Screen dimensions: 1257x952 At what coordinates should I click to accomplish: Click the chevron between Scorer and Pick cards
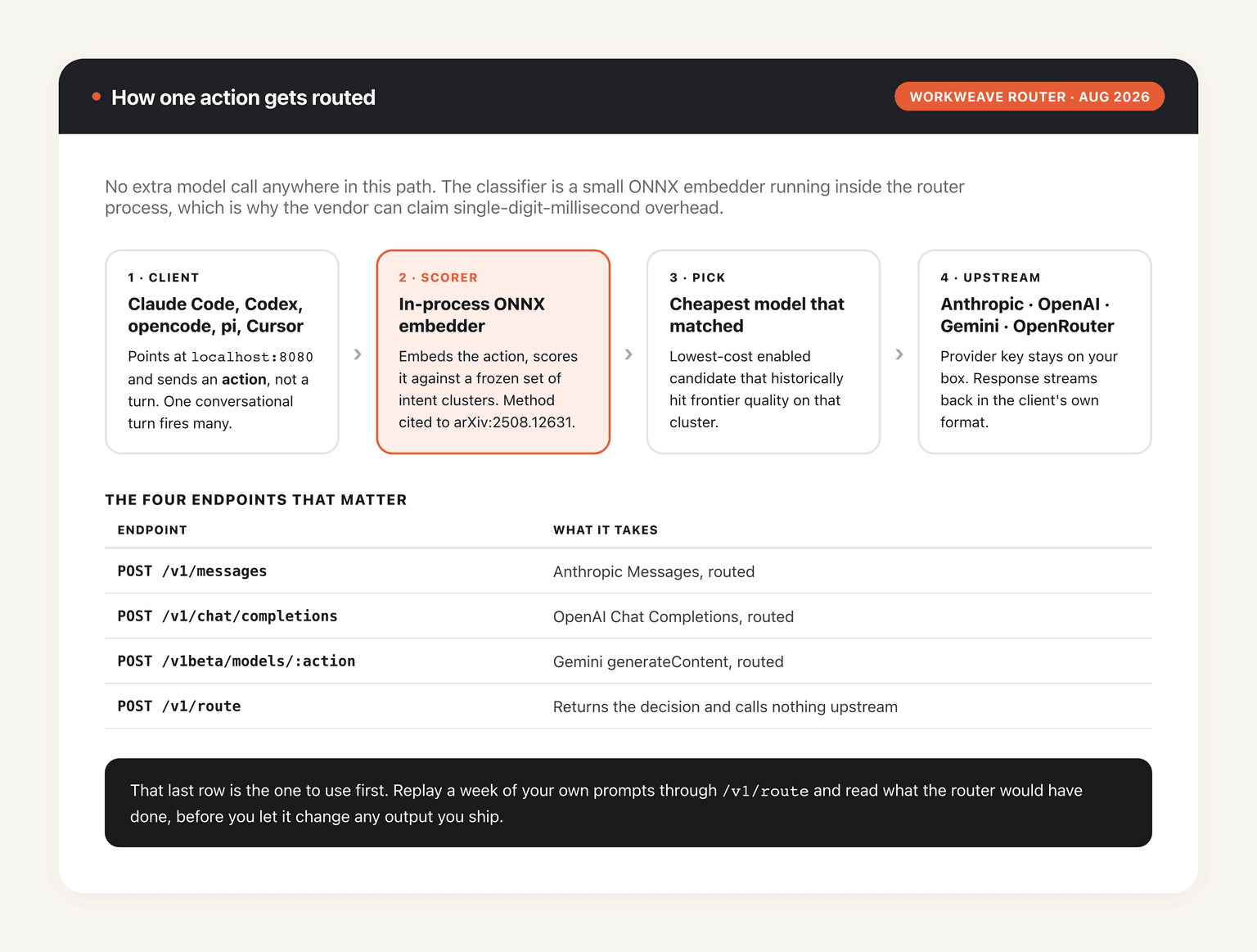tap(628, 354)
